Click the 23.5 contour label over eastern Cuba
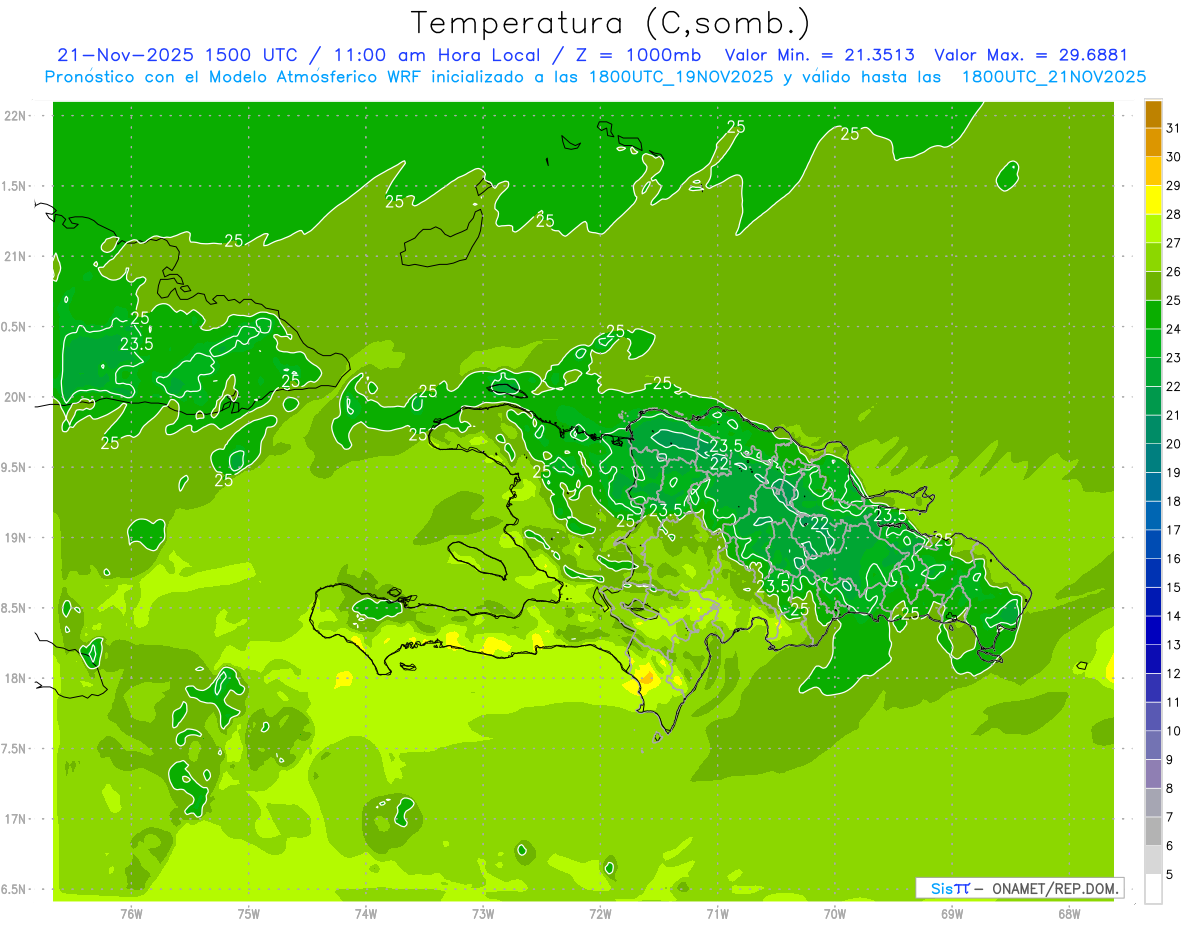 click(x=136, y=344)
